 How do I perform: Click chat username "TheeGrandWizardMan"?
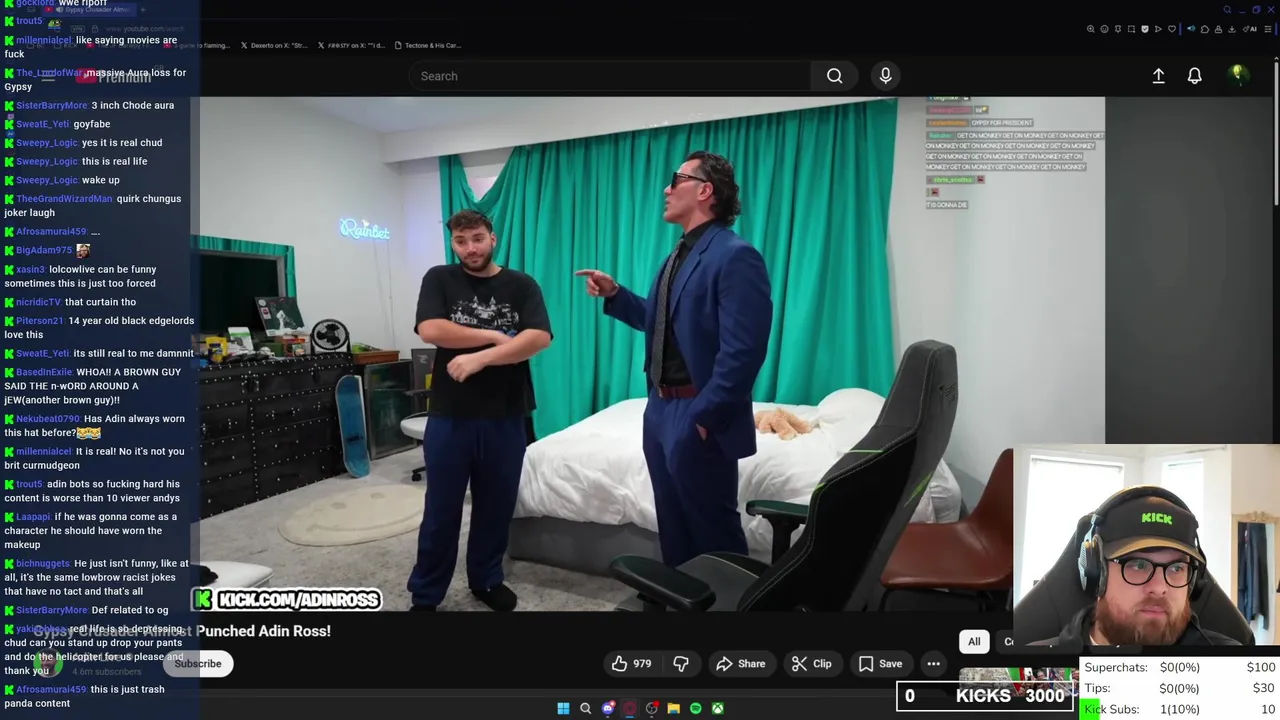pos(64,199)
